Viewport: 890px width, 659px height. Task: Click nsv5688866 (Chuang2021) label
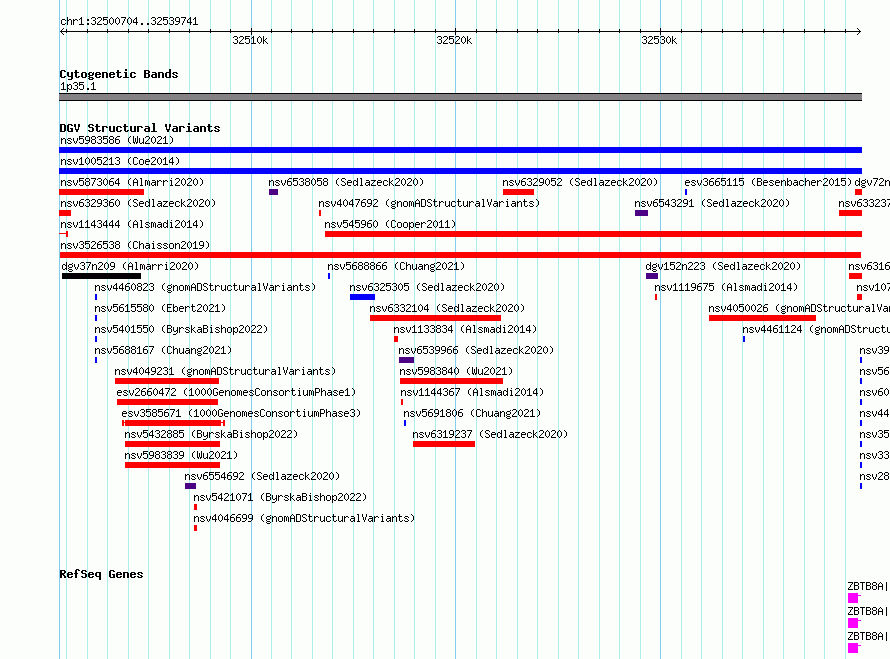coord(396,266)
